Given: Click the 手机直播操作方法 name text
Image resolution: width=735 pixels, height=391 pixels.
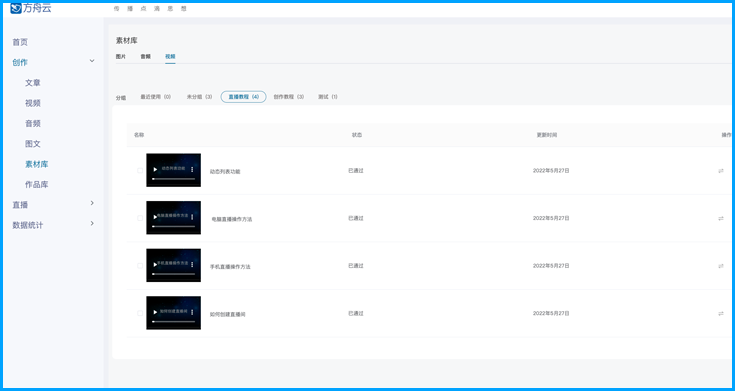Looking at the screenshot, I should point(230,267).
